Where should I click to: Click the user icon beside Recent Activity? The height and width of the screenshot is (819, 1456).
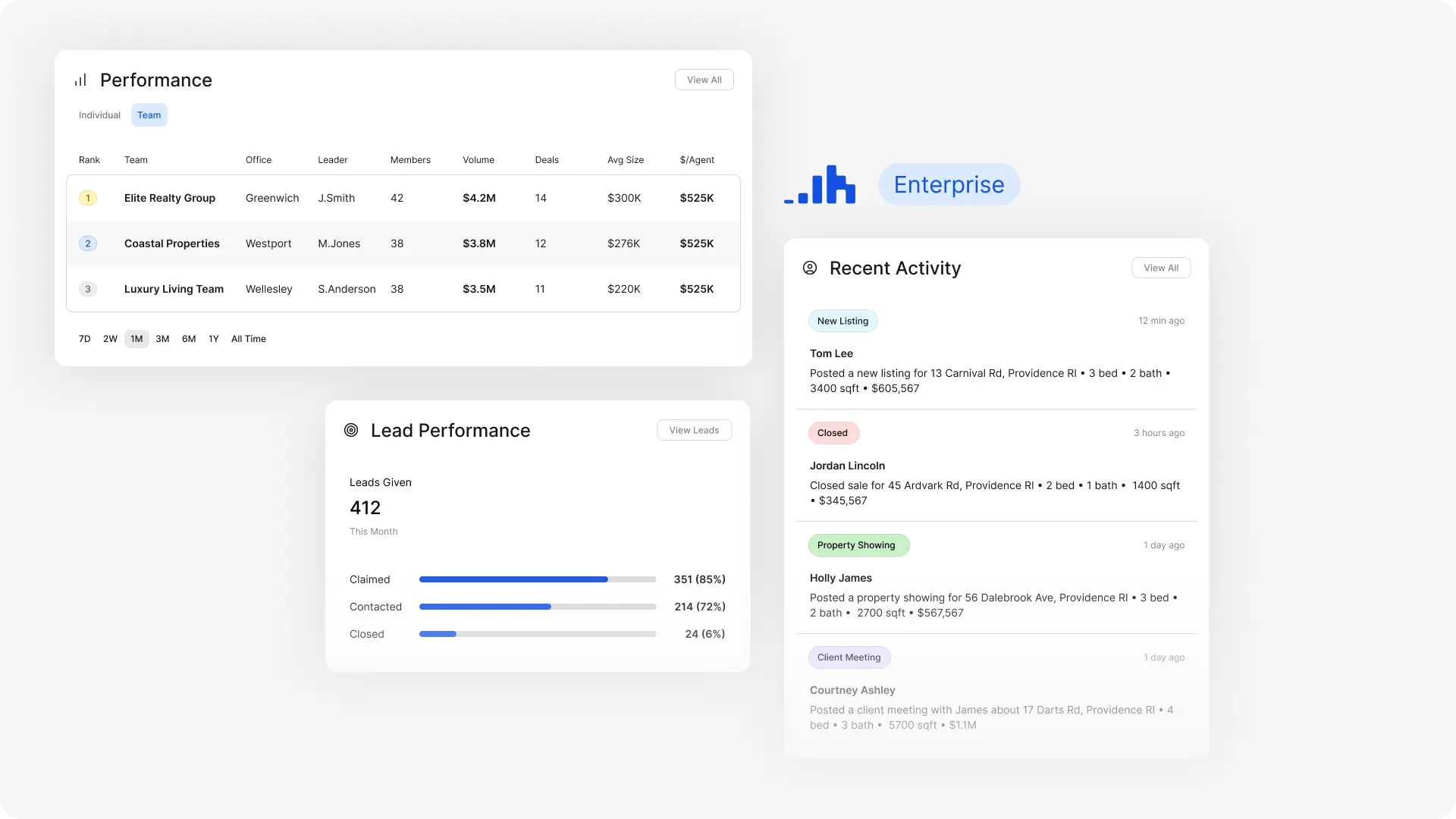pos(809,268)
